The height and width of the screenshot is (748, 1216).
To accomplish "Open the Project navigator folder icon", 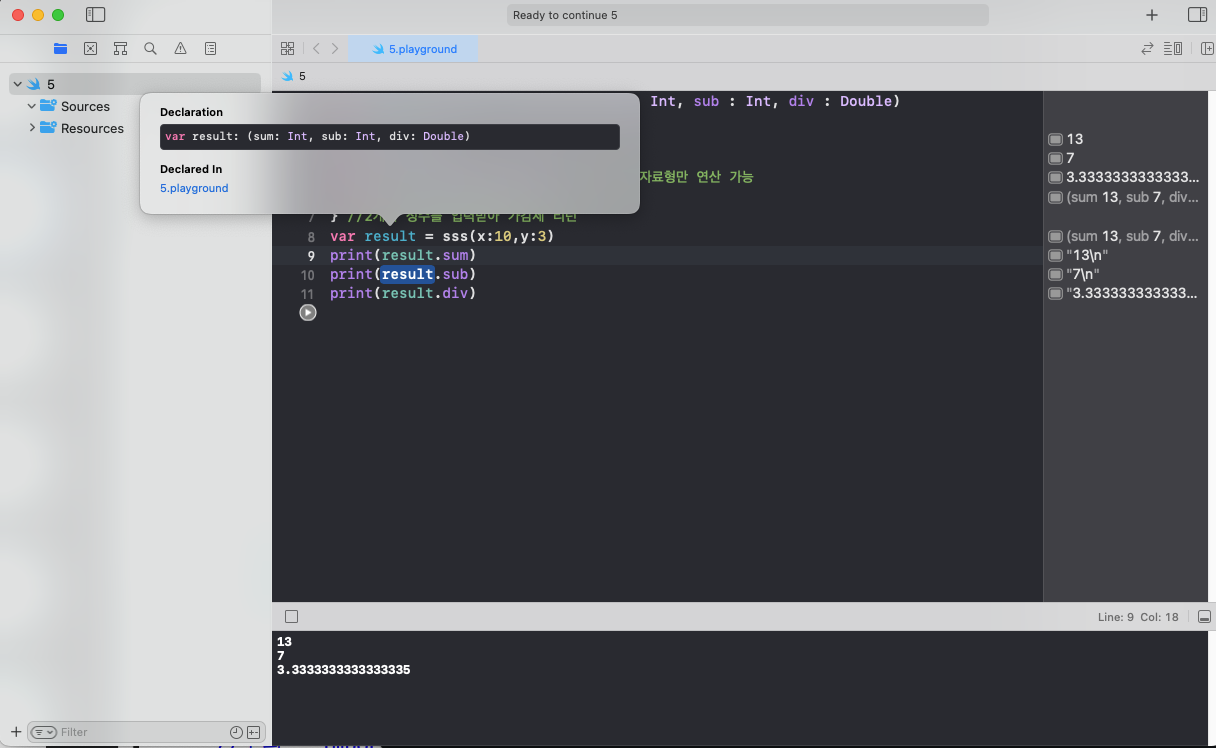I will coord(61,48).
